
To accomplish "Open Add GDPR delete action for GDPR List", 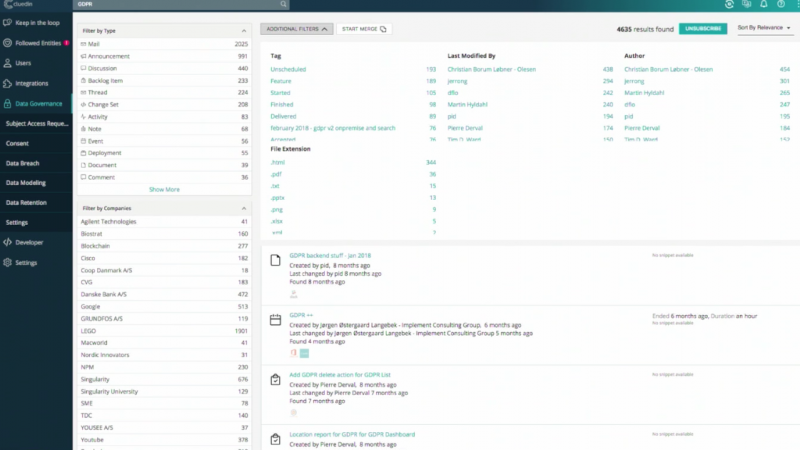I will coord(340,375).
